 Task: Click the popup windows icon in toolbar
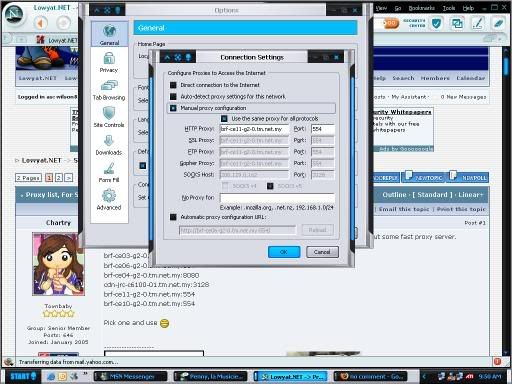tap(457, 23)
